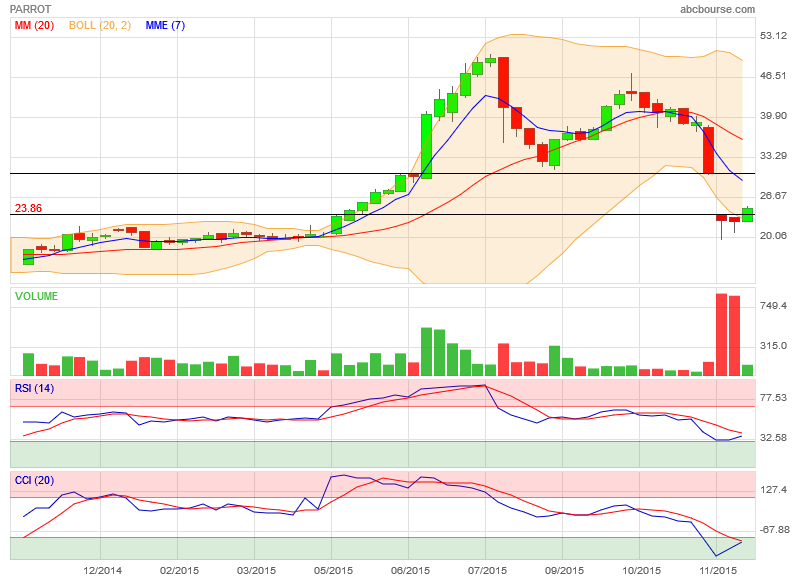The width and height of the screenshot is (800, 580).
Task: Click the final green candlestick near 23.86
Action: coord(747,215)
